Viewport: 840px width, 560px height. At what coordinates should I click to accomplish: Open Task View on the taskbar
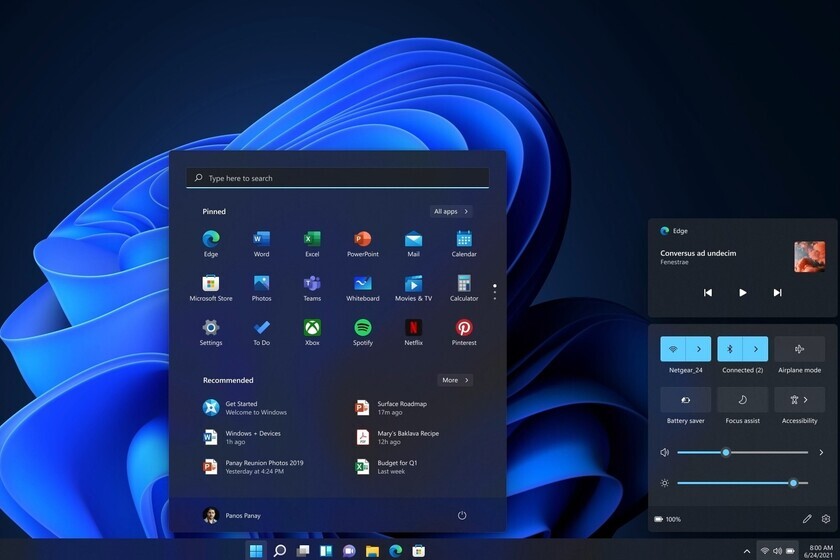pos(303,550)
